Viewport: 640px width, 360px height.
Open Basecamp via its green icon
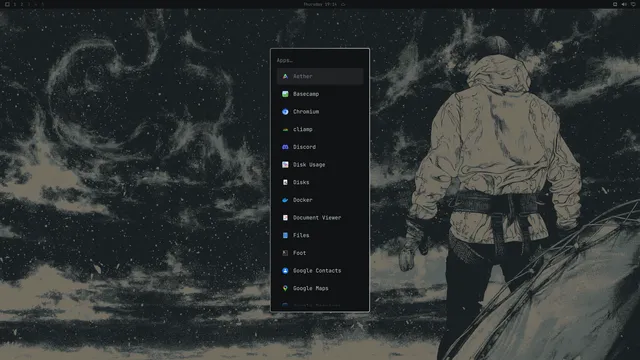285,94
